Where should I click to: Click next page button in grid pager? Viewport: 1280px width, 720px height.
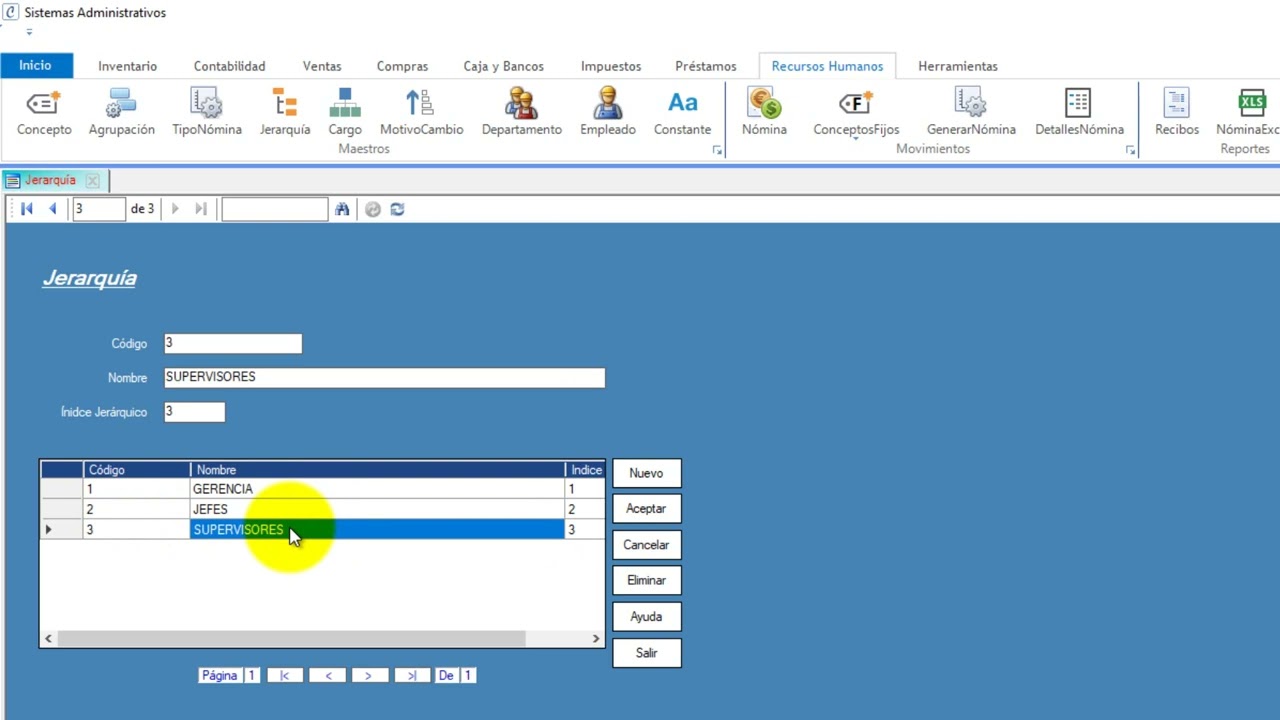[370, 676]
